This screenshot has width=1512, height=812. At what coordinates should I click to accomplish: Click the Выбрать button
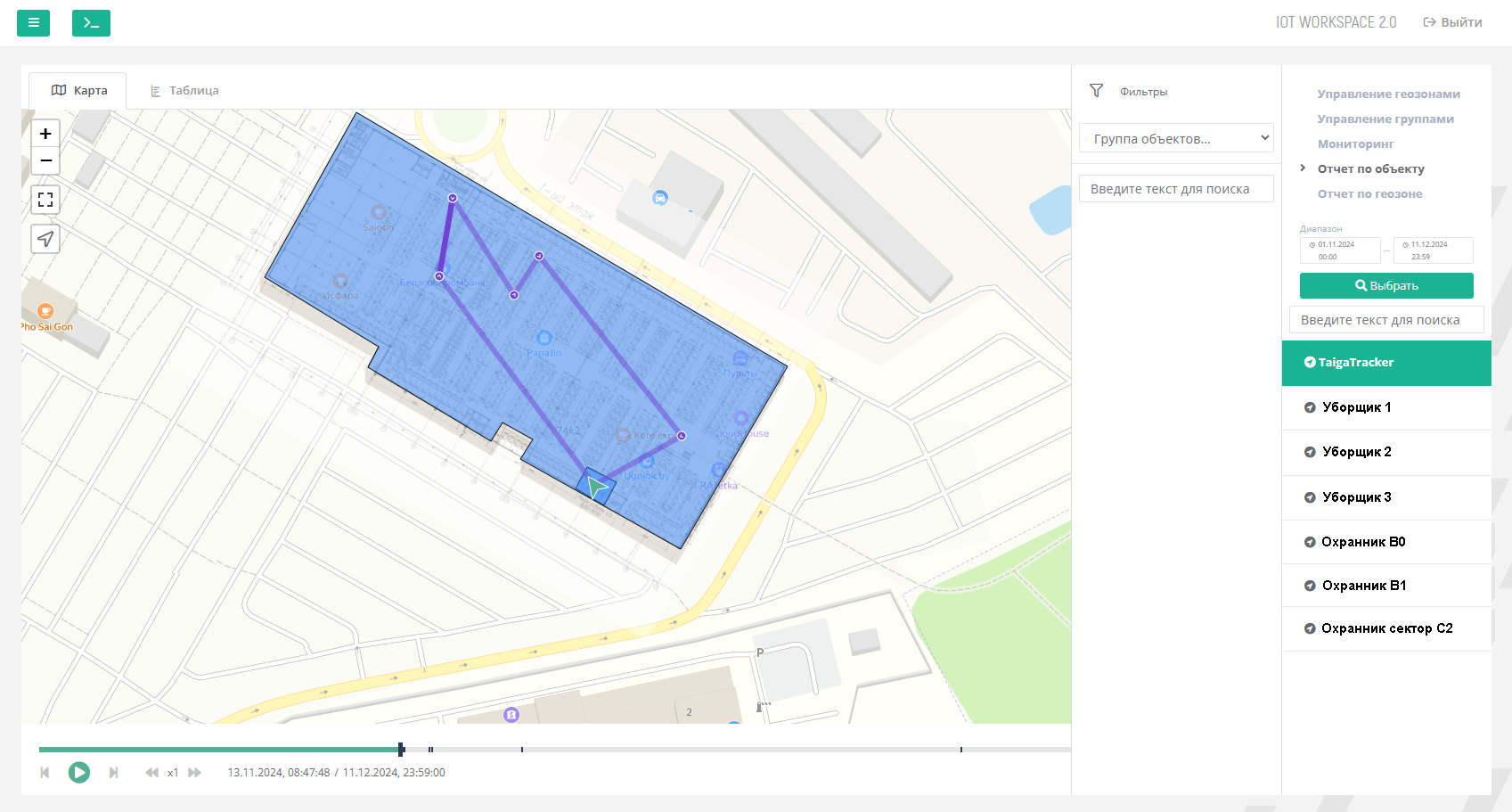tap(1385, 286)
